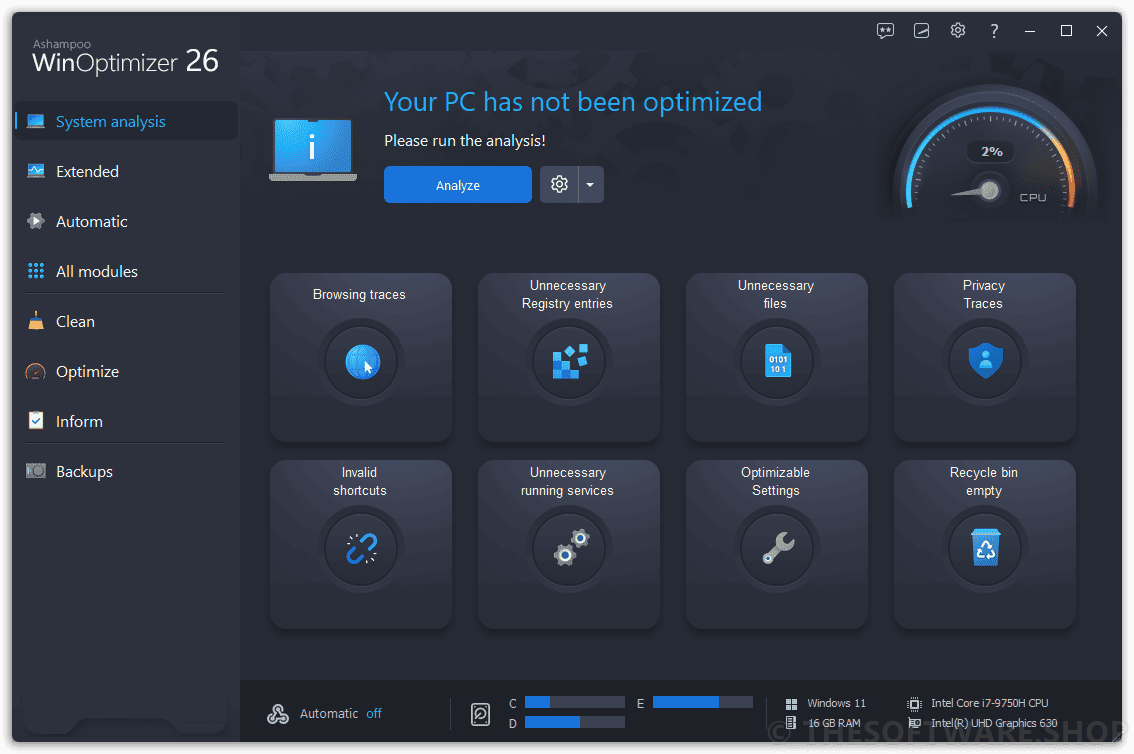Click the skin/theme icon in title bar
The height and width of the screenshot is (754, 1134).
click(921, 31)
